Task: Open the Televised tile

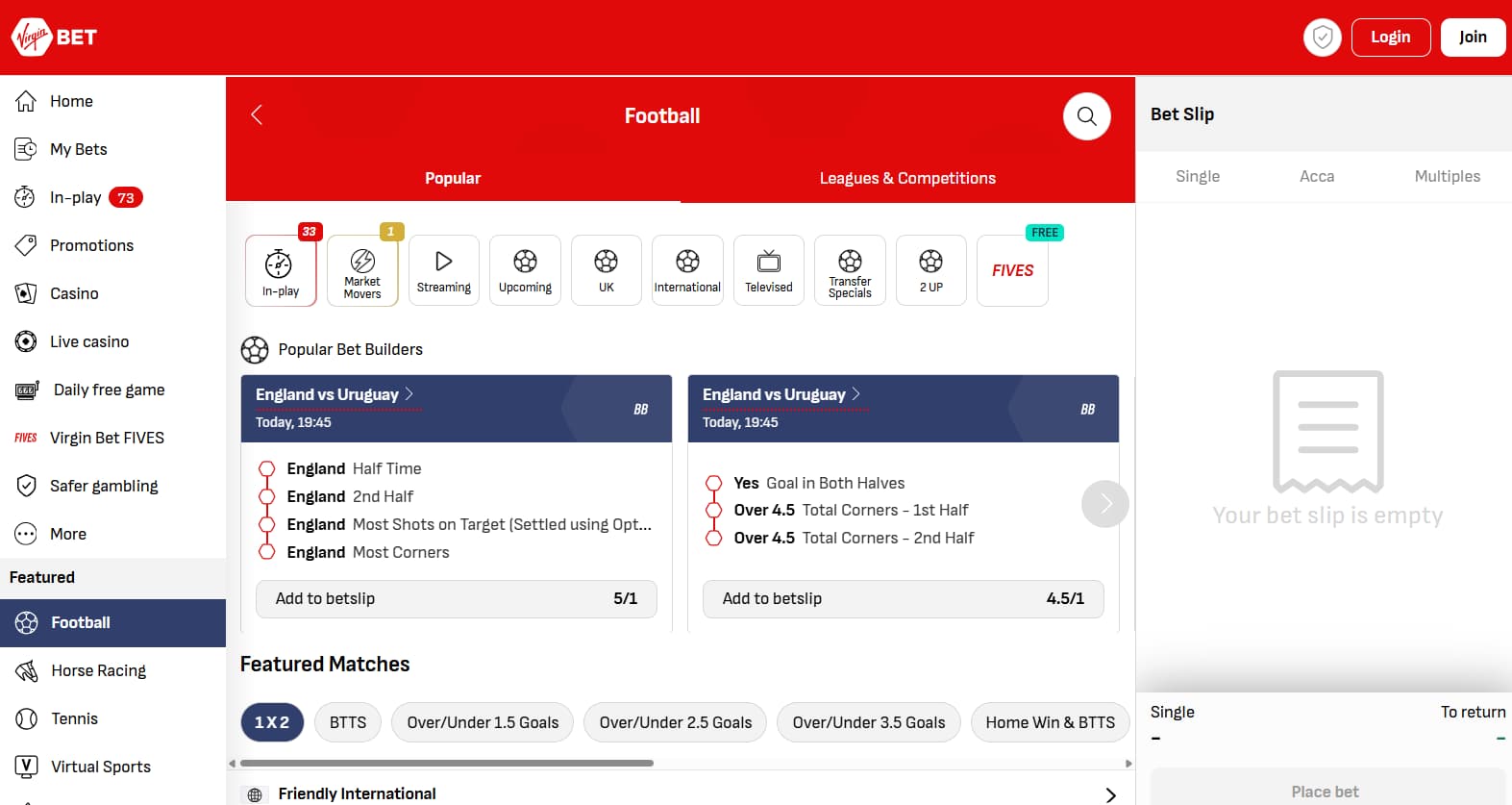Action: [769, 270]
